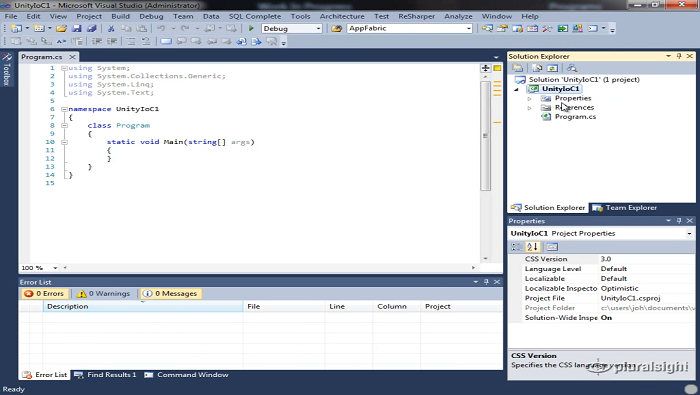Sort Error List by File column header

(284, 306)
